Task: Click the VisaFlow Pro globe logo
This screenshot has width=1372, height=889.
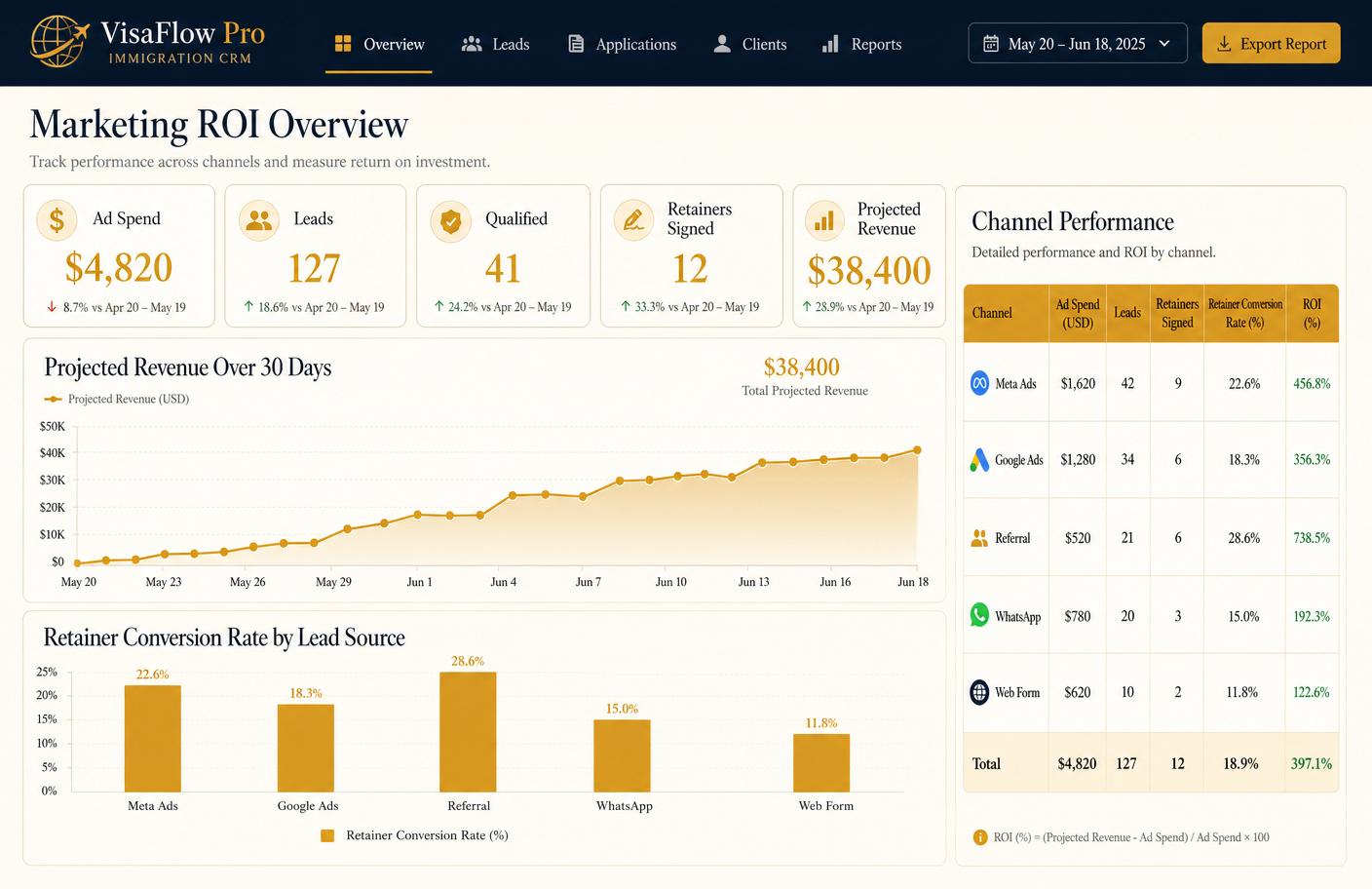Action: pos(58,42)
